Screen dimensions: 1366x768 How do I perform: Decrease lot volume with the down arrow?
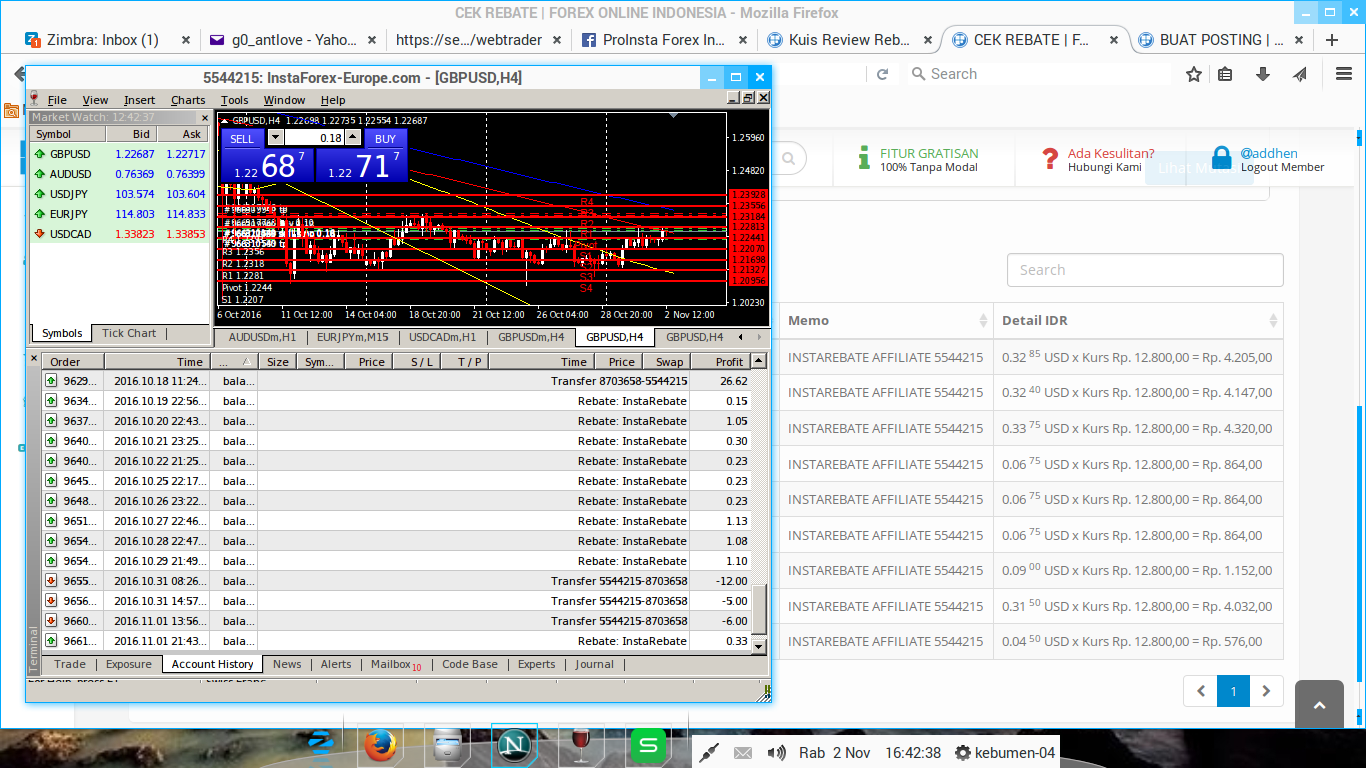277,138
